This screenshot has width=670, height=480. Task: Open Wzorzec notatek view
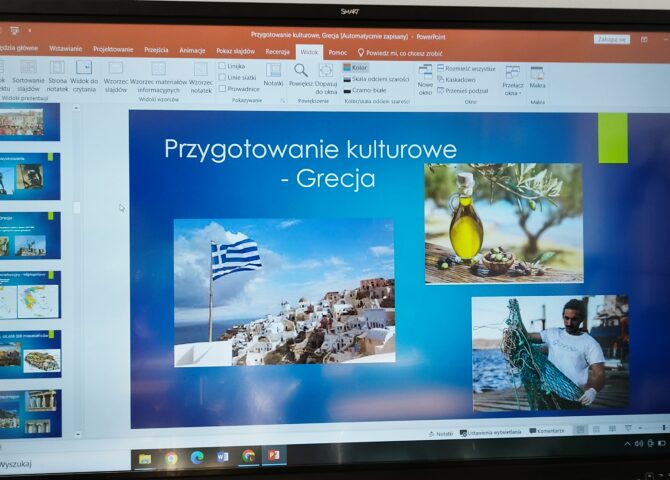coord(201,76)
